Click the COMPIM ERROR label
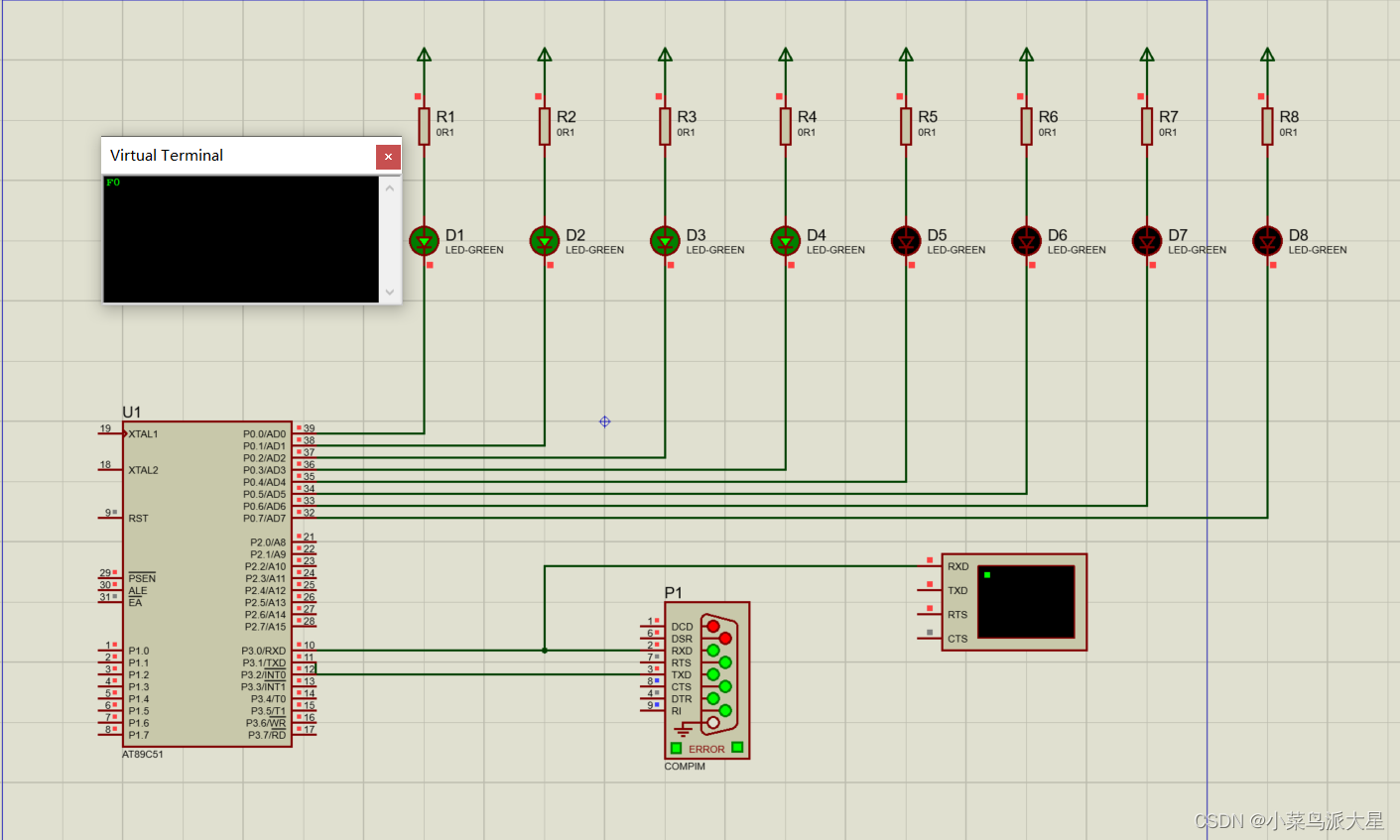 (706, 749)
